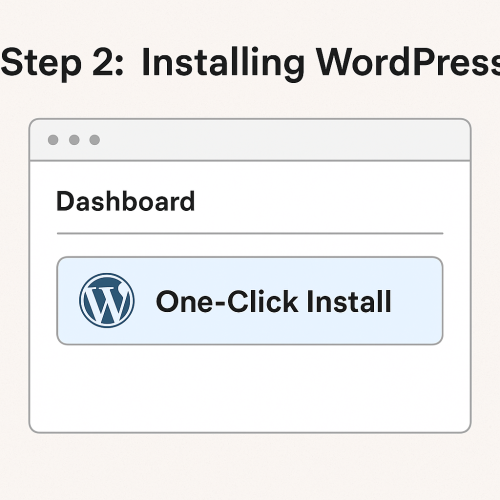Viewport: 500px width, 500px height.
Task: Click the word "Install" on the blue button
Action: point(349,301)
